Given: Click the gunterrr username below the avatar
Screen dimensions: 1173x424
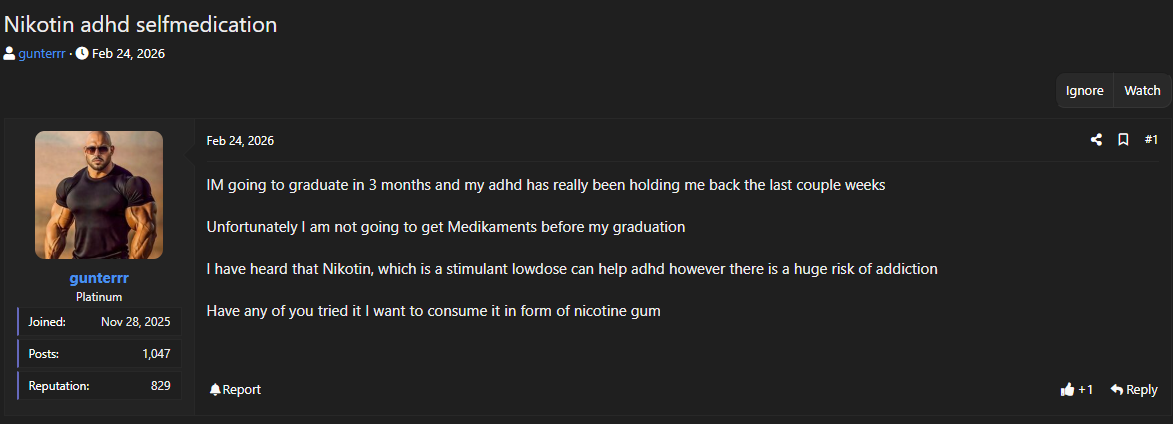Looking at the screenshot, I should tap(99, 278).
